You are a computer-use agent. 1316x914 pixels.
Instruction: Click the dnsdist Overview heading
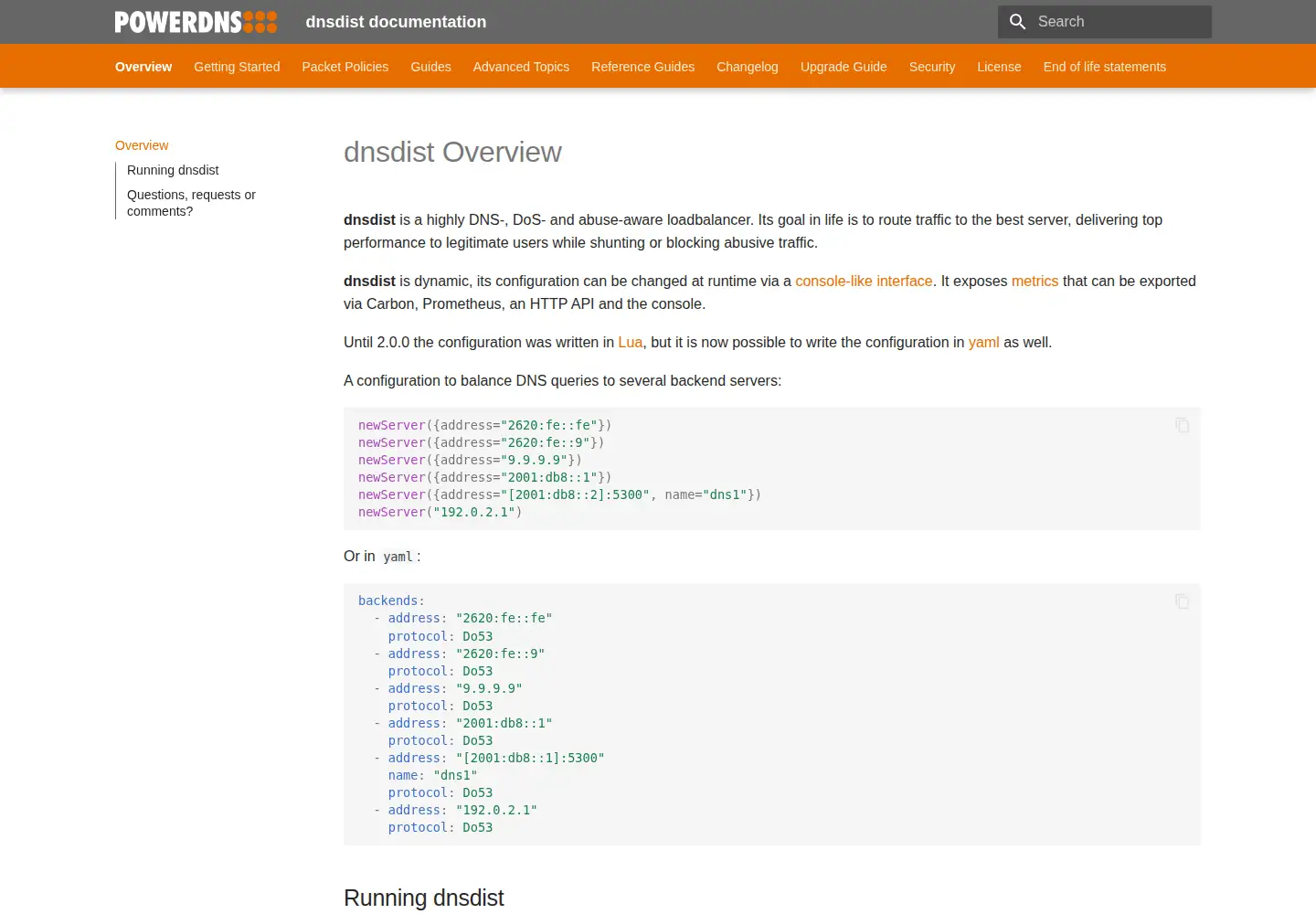pyautogui.click(x=452, y=152)
